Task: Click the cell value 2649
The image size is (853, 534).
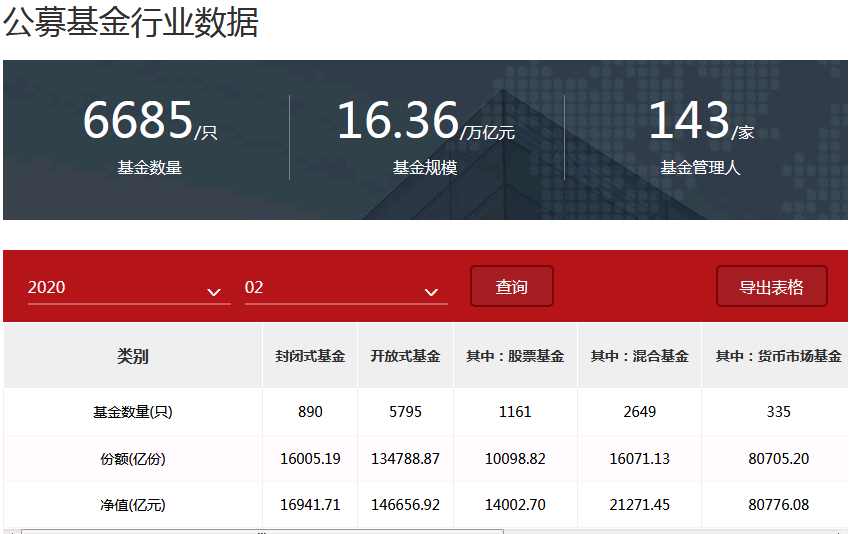Action: 640,412
